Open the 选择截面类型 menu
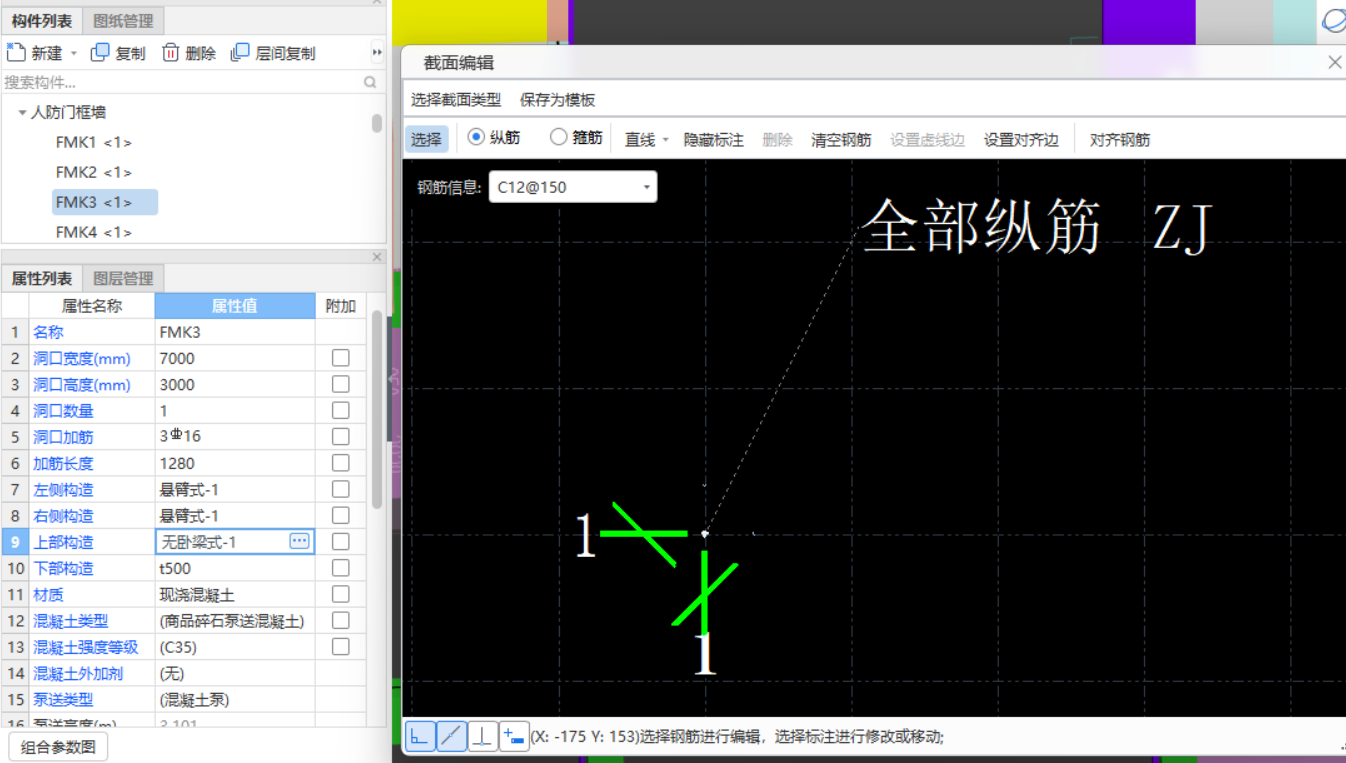This screenshot has height=763, width=1346. [456, 100]
